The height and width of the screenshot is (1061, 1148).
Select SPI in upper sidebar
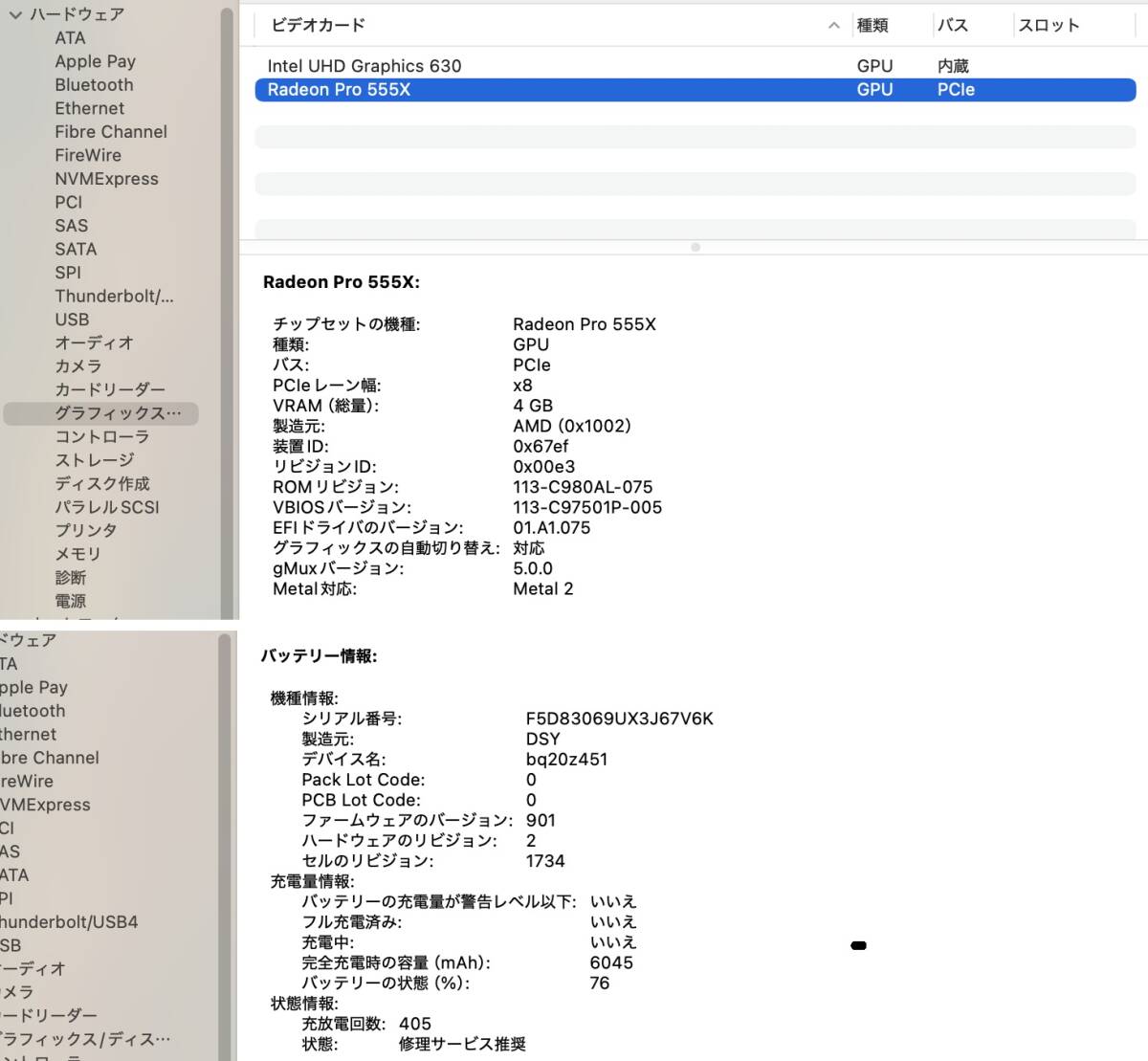click(68, 272)
